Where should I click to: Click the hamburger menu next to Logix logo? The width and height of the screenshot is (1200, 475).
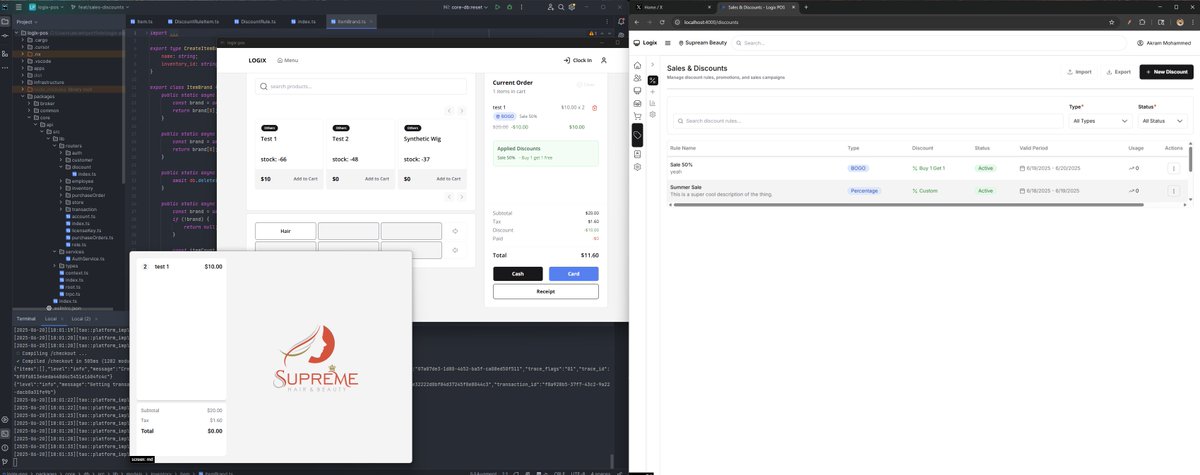tap(668, 43)
